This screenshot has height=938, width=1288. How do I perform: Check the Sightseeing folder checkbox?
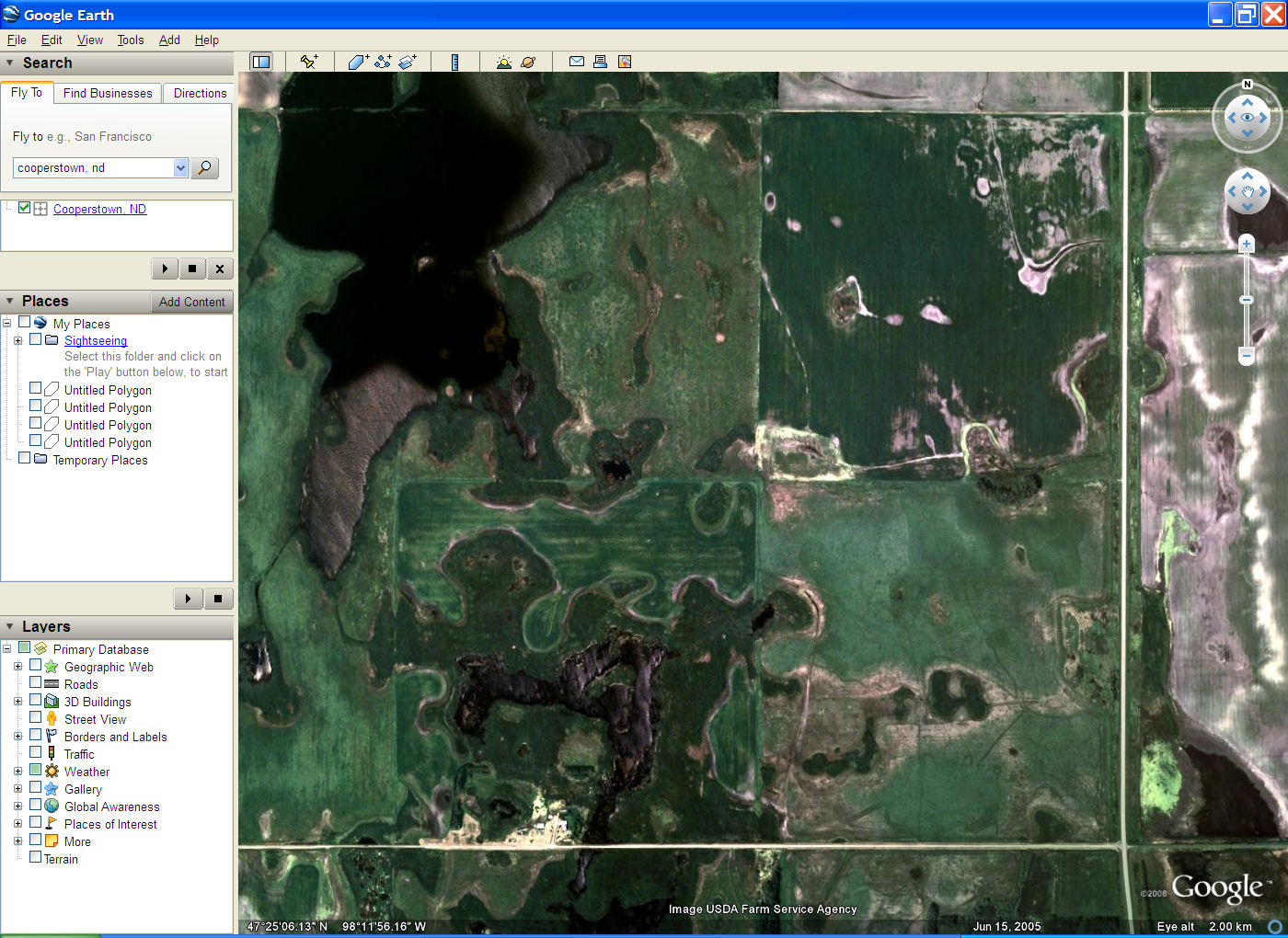point(35,339)
